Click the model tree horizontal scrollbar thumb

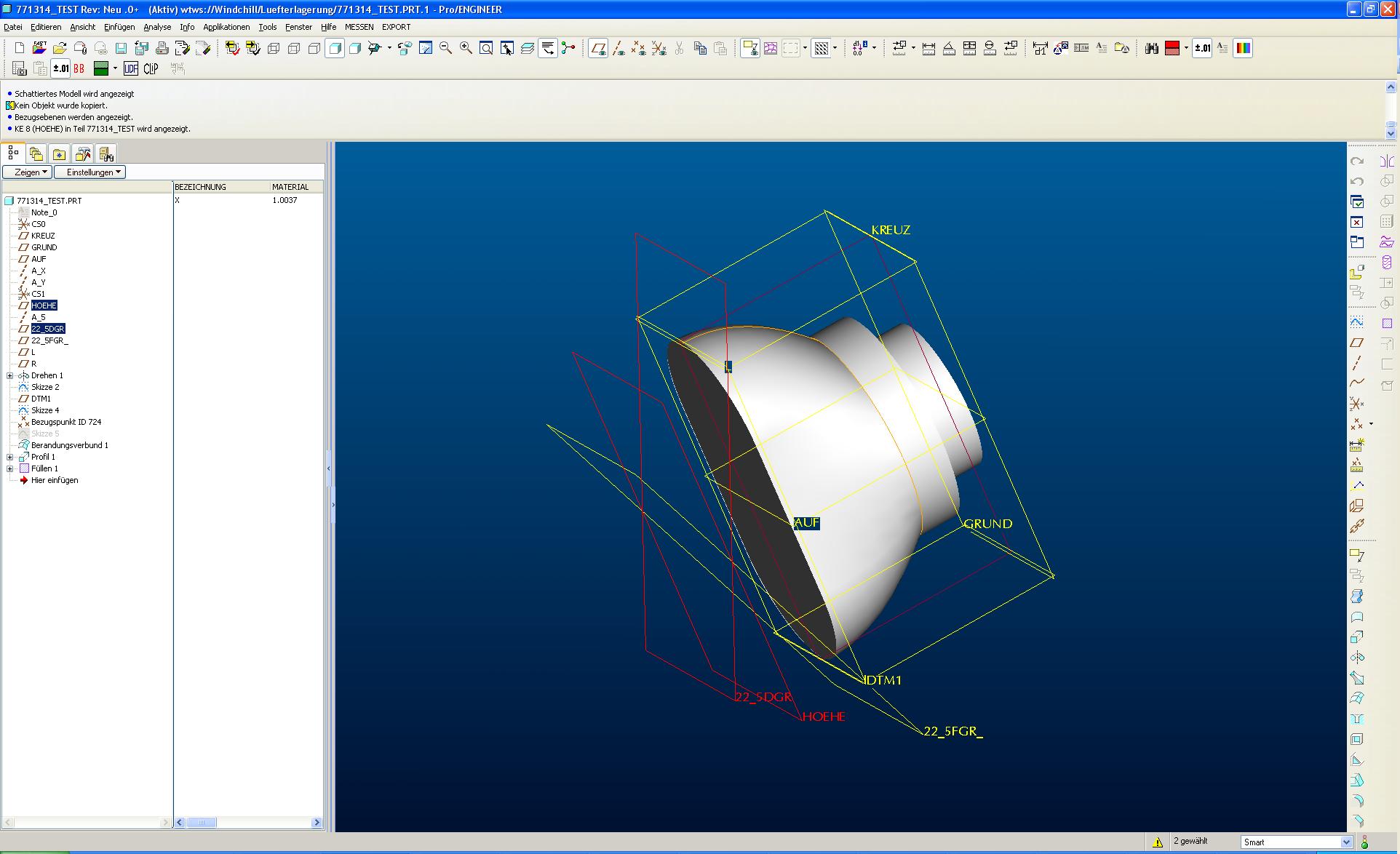(201, 822)
